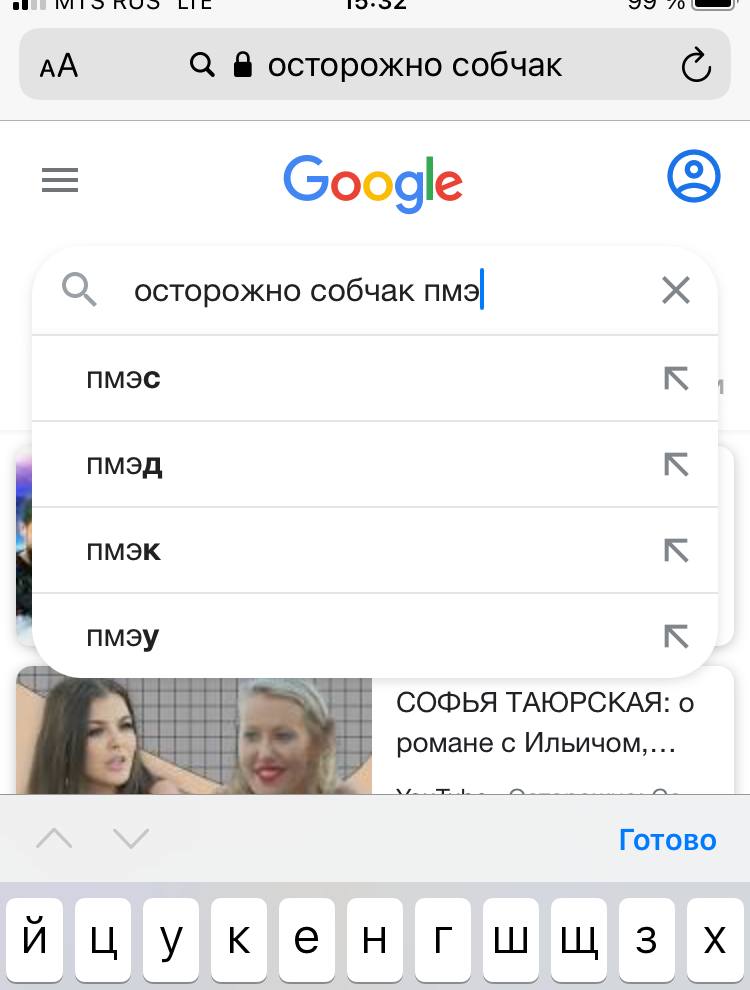750x990 pixels.
Task: Fill query with пмэс using arrow icon
Action: point(676,378)
